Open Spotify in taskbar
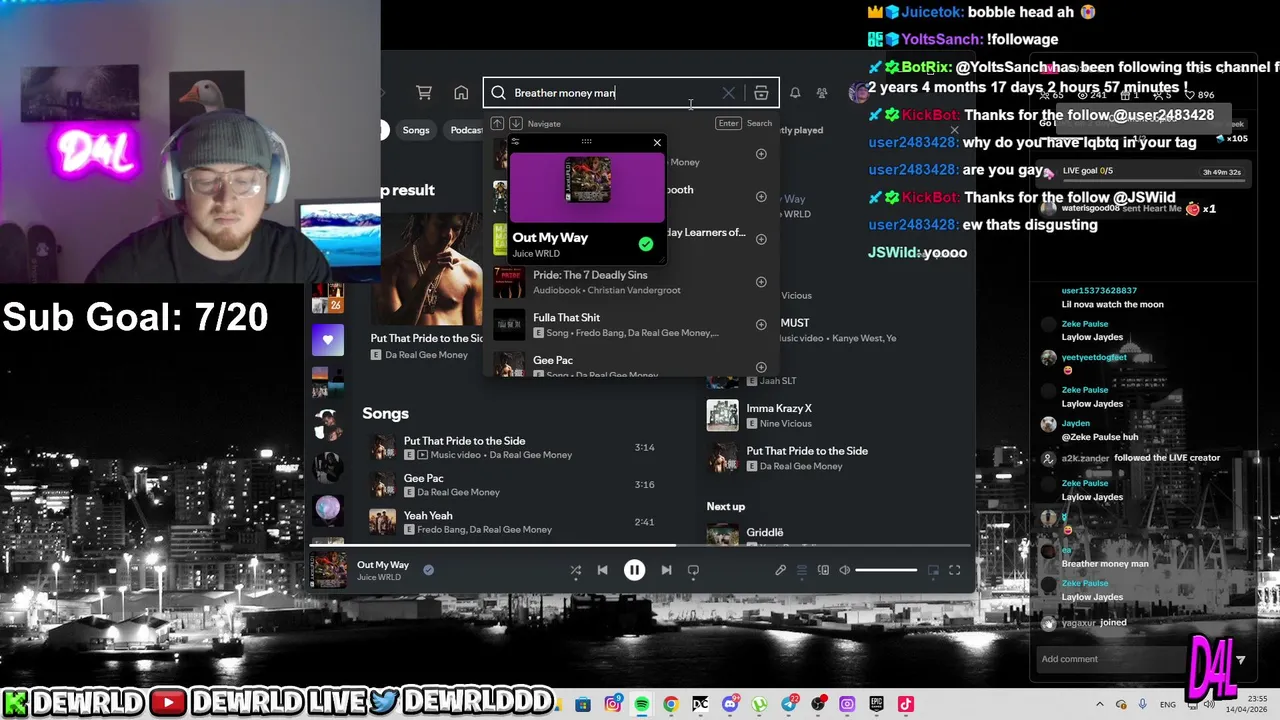This screenshot has height=720, width=1280. 642,704
